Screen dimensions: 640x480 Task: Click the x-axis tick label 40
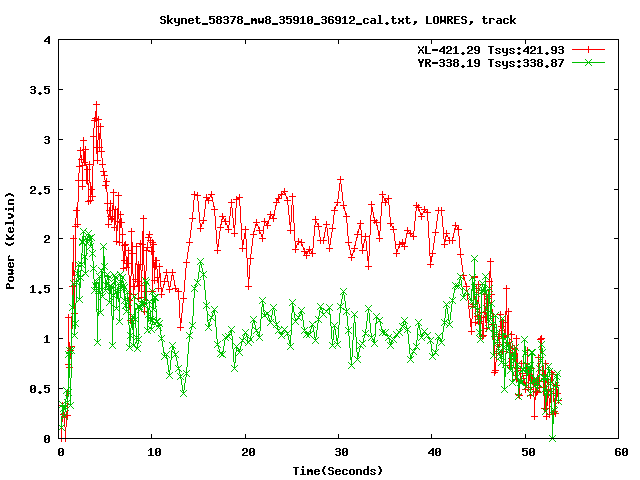tap(434, 452)
